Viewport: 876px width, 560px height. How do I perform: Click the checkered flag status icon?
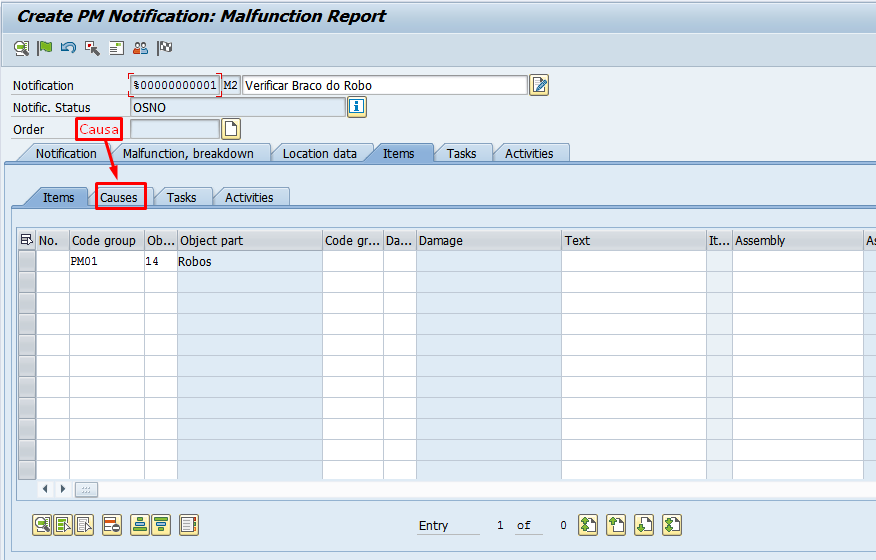(x=164, y=48)
